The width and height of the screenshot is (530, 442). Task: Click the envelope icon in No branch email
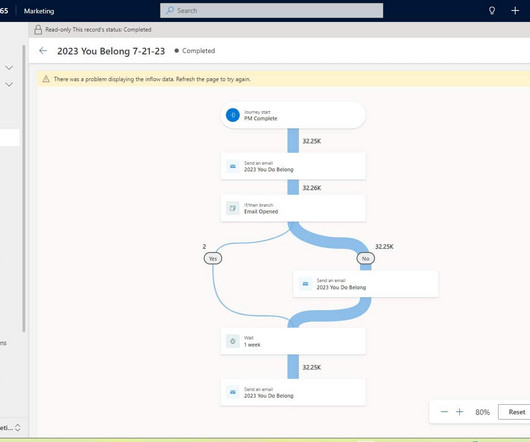tap(305, 284)
